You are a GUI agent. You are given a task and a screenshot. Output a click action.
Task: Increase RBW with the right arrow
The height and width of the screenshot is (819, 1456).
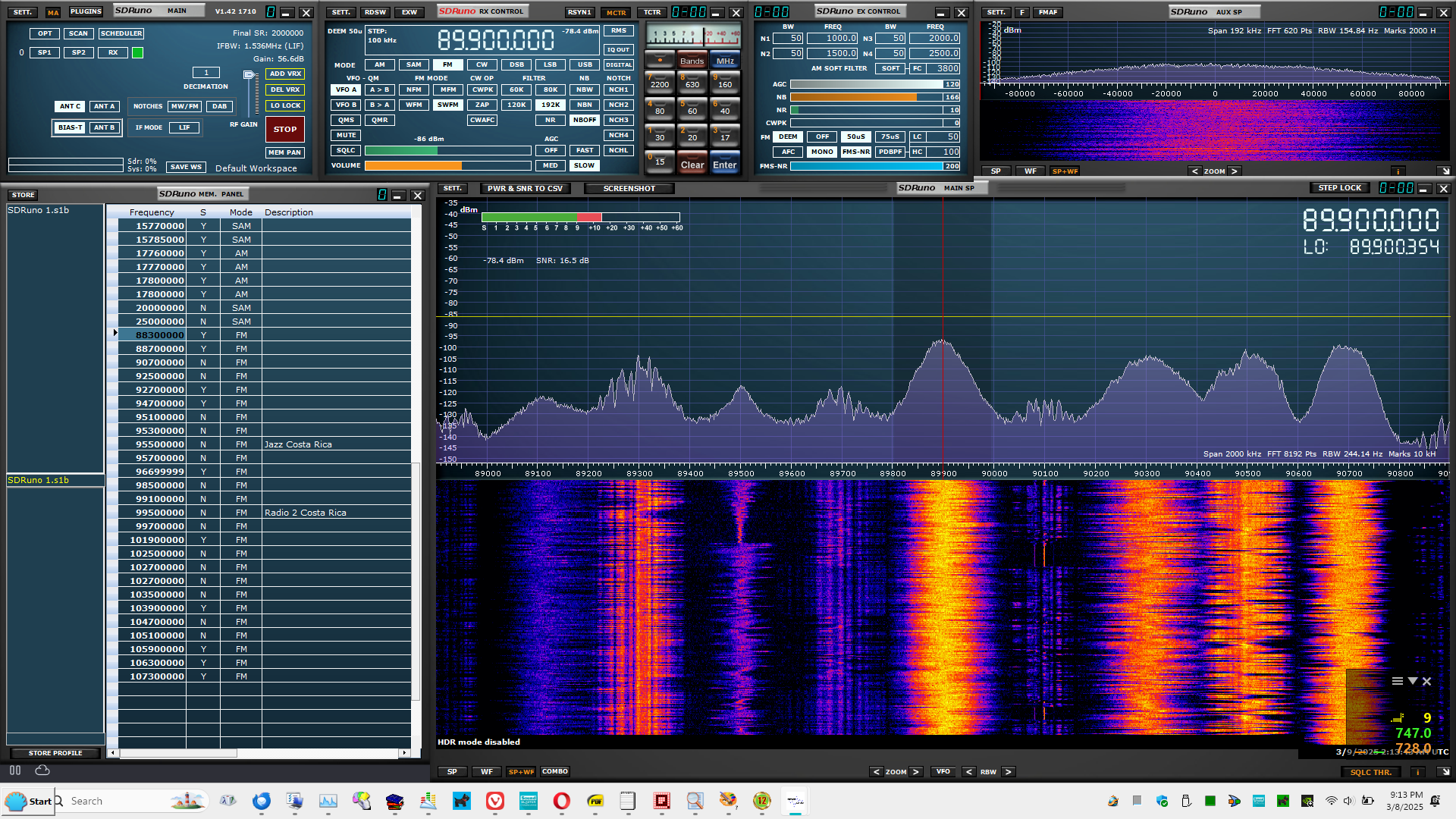(1008, 772)
